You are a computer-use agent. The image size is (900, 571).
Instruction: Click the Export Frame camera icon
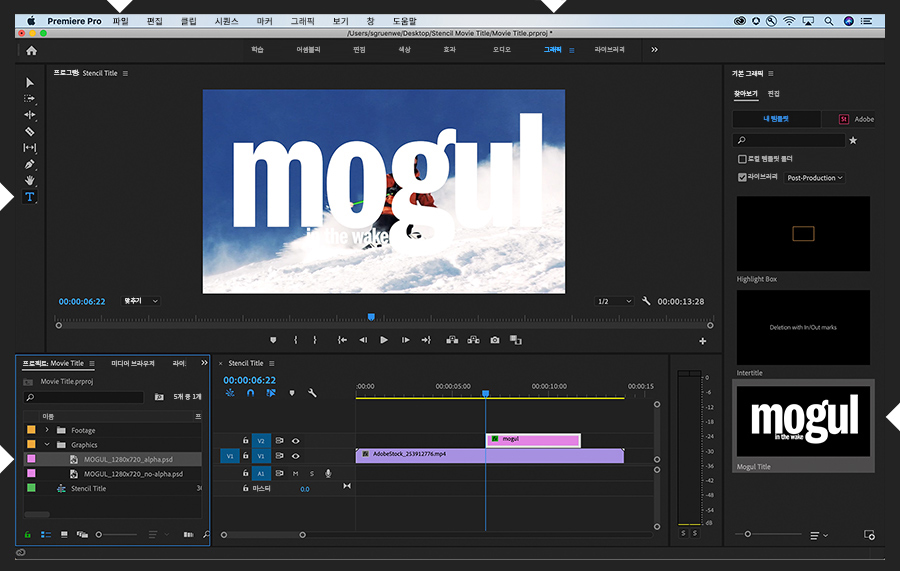tap(494, 340)
